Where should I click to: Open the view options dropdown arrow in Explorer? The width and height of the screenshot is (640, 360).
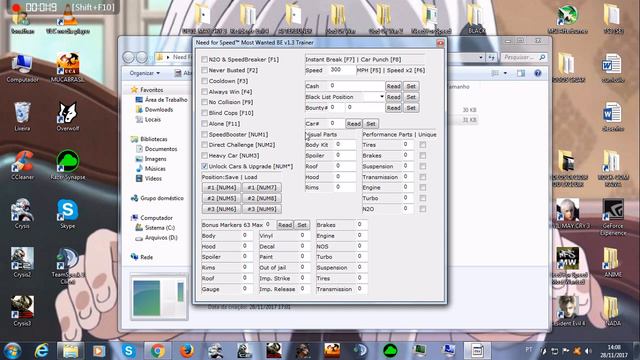point(505,73)
